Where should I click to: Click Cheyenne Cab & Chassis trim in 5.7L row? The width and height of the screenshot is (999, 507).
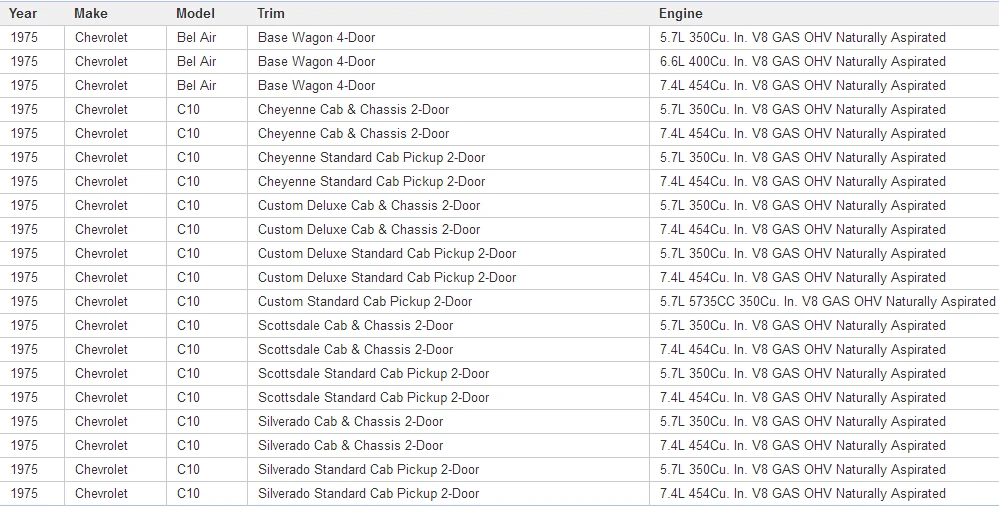[x=449, y=110]
